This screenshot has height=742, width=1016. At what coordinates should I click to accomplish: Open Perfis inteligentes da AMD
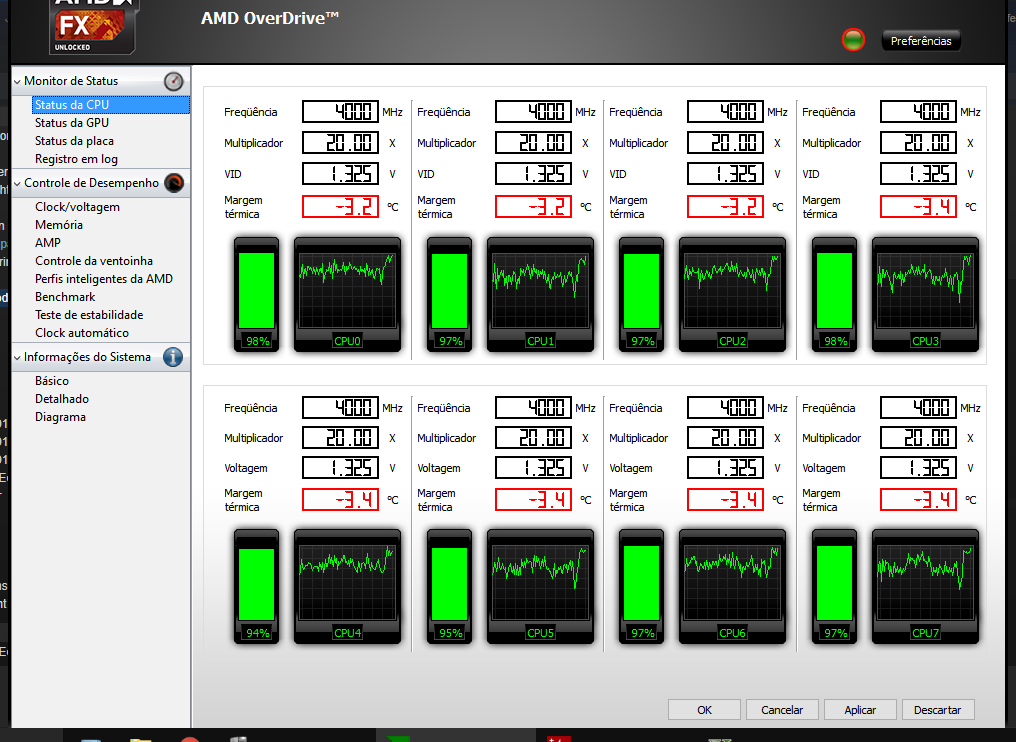click(104, 279)
